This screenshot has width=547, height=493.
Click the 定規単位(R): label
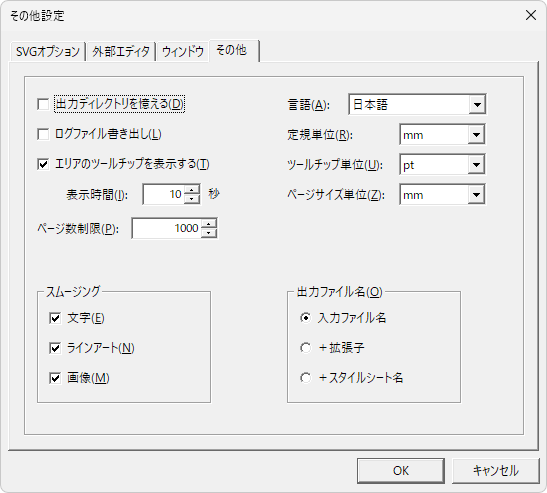[320, 135]
